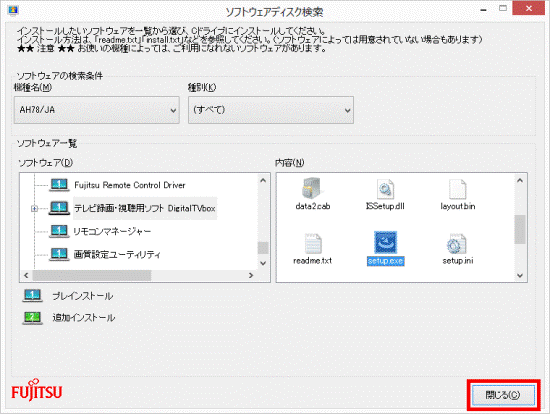Select the layout.bin file icon
Image resolution: width=550 pixels, height=414 pixels.
coord(457,189)
